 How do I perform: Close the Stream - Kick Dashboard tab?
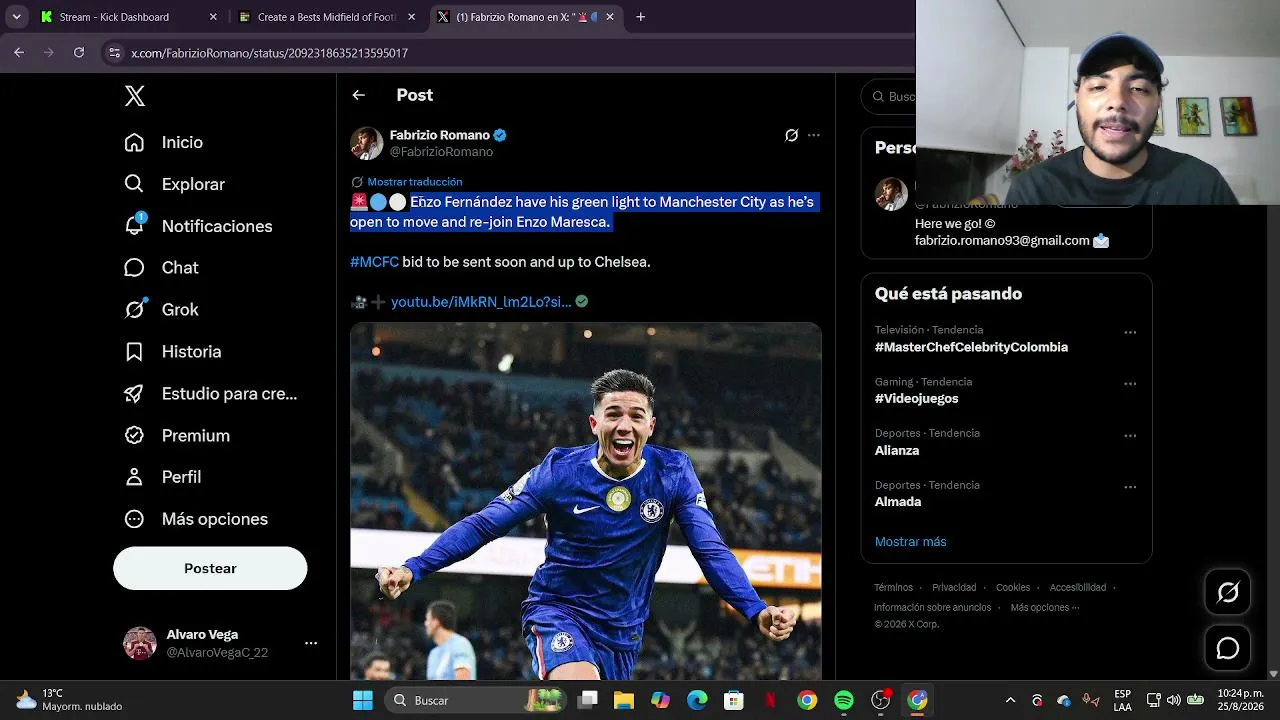tap(213, 17)
